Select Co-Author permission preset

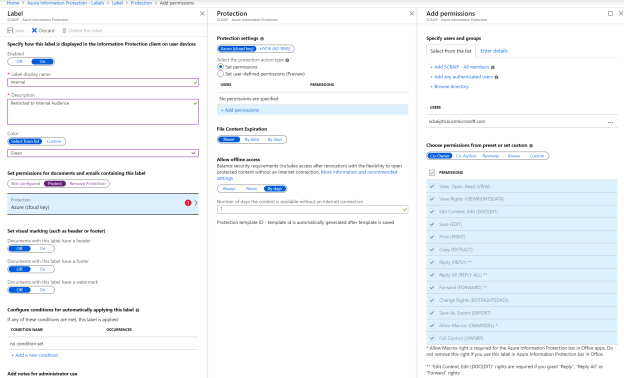[x=466, y=156]
